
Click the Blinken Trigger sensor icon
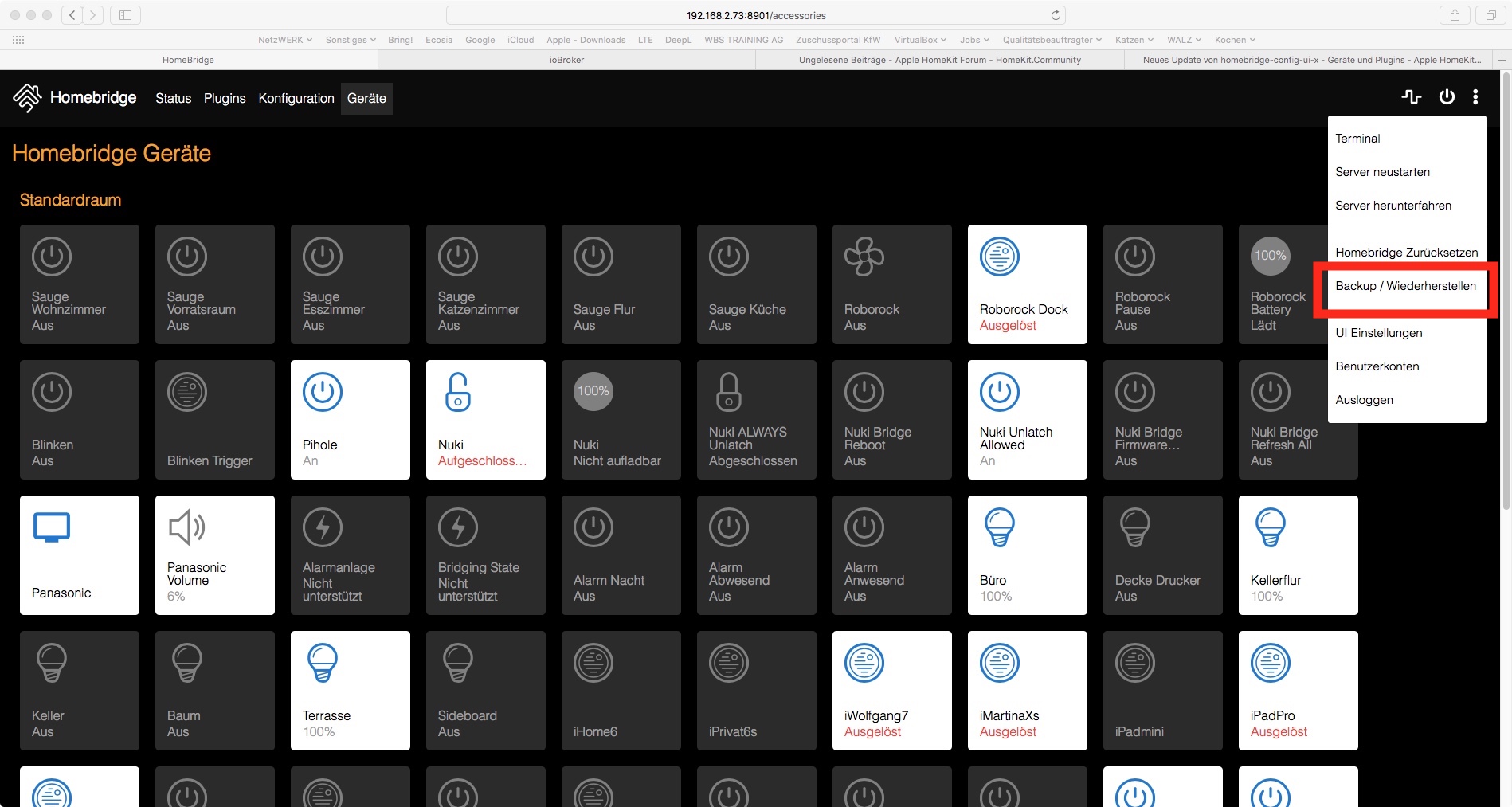pyautogui.click(x=187, y=392)
